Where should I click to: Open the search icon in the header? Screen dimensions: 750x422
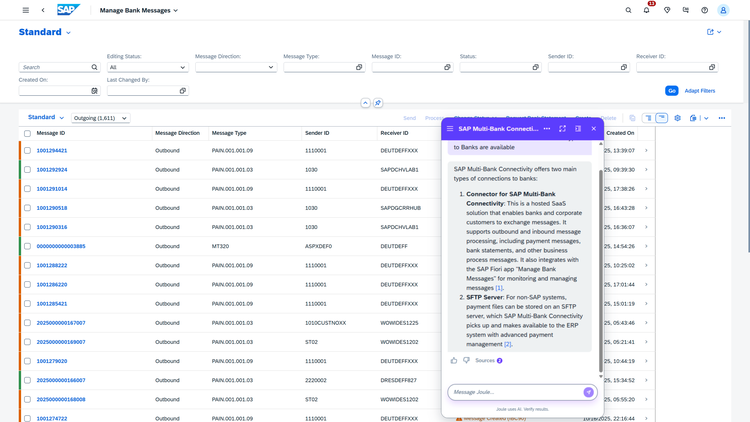[x=628, y=10]
